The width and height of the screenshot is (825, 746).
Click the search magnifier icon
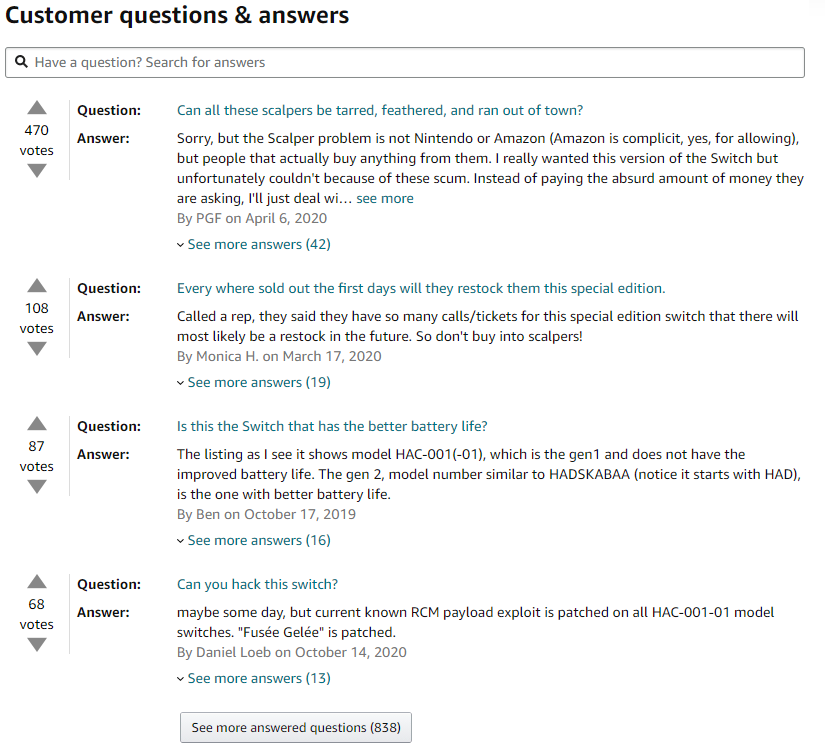(21, 62)
